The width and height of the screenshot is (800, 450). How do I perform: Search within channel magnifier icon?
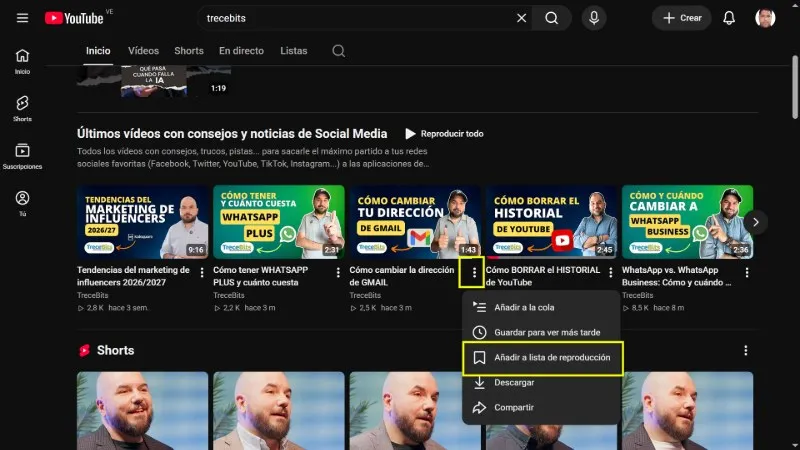(338, 51)
